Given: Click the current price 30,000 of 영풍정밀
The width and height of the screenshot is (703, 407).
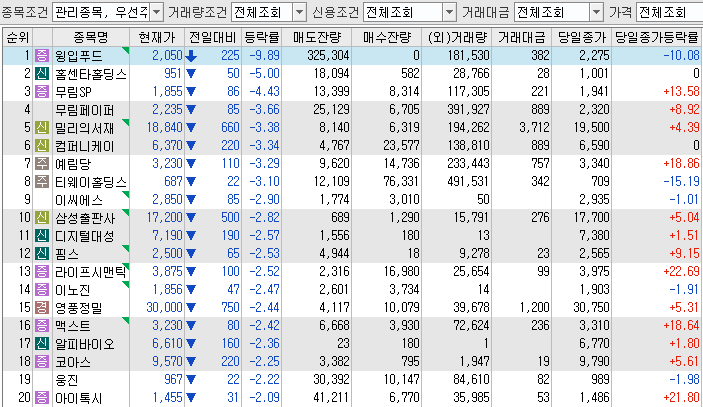Looking at the screenshot, I should point(165,307).
